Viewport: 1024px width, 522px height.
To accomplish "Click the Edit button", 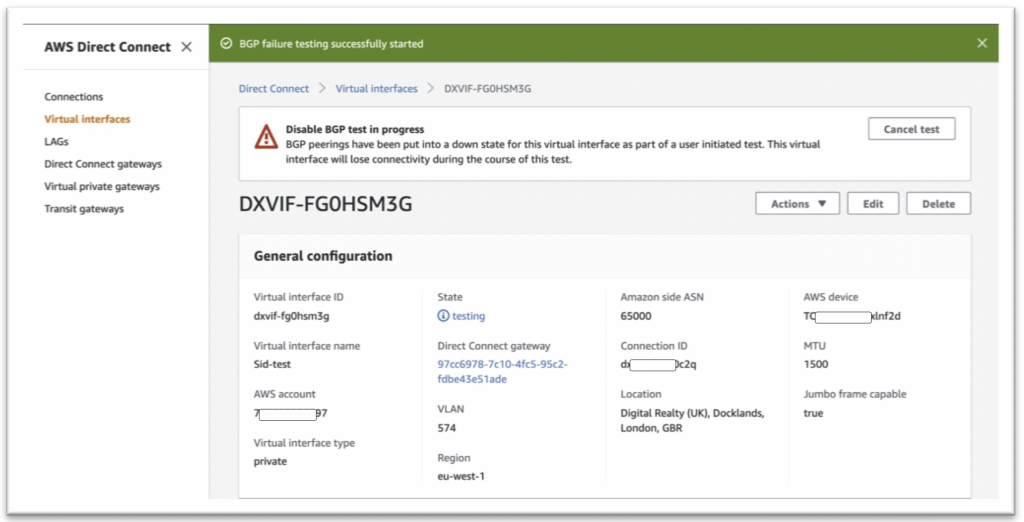I will coord(873,204).
